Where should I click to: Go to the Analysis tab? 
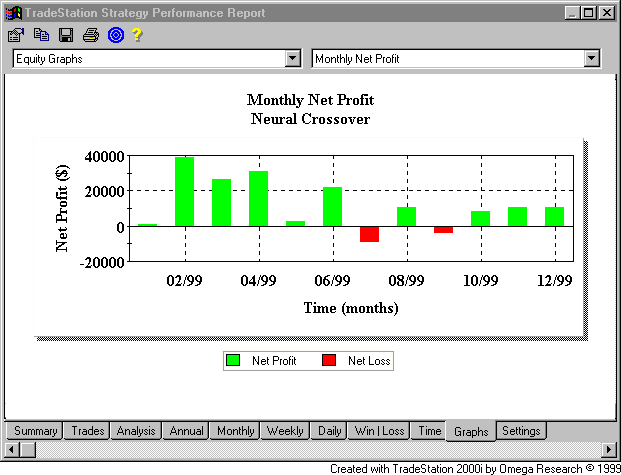pyautogui.click(x=135, y=431)
